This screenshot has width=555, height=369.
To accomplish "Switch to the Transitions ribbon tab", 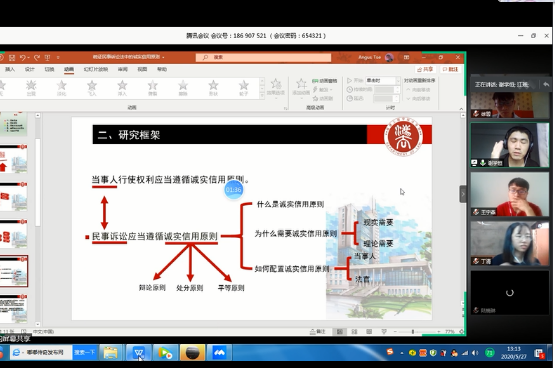I will (49, 69).
